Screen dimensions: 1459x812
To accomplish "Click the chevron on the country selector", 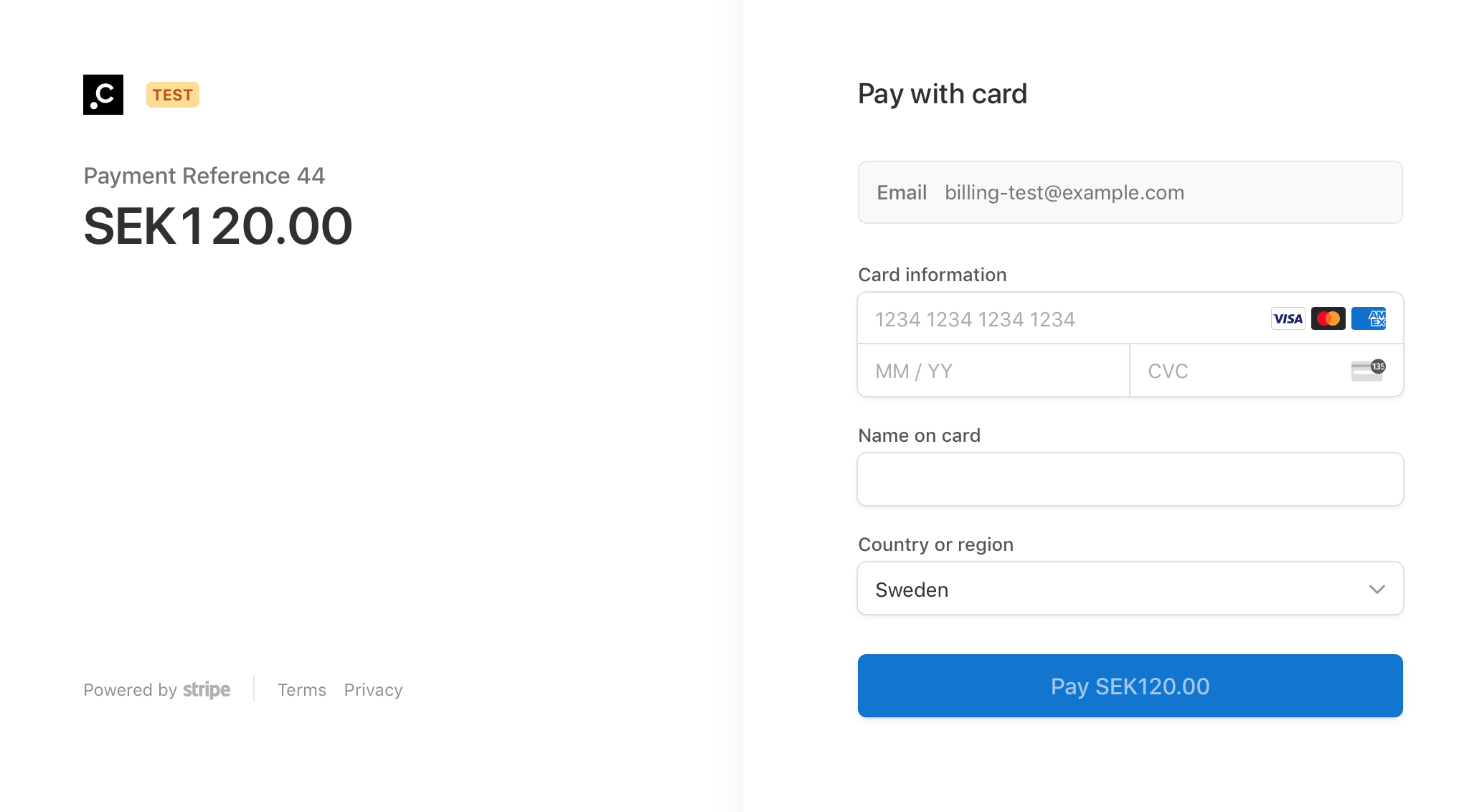I will [x=1377, y=589].
